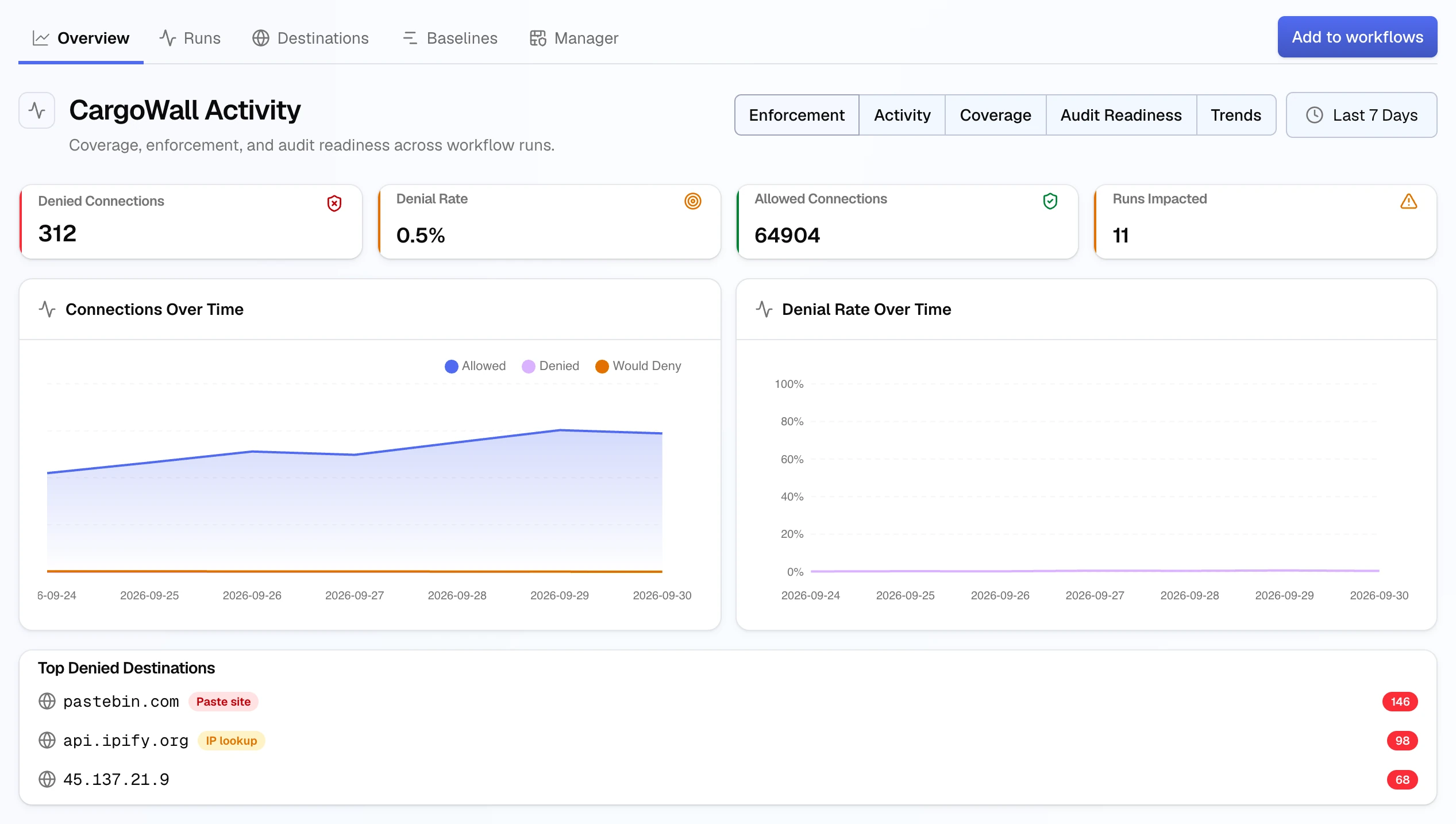Click the 2026-09-29 label on Denial Rate chart
Viewport: 1456px width, 824px height.
[1284, 595]
